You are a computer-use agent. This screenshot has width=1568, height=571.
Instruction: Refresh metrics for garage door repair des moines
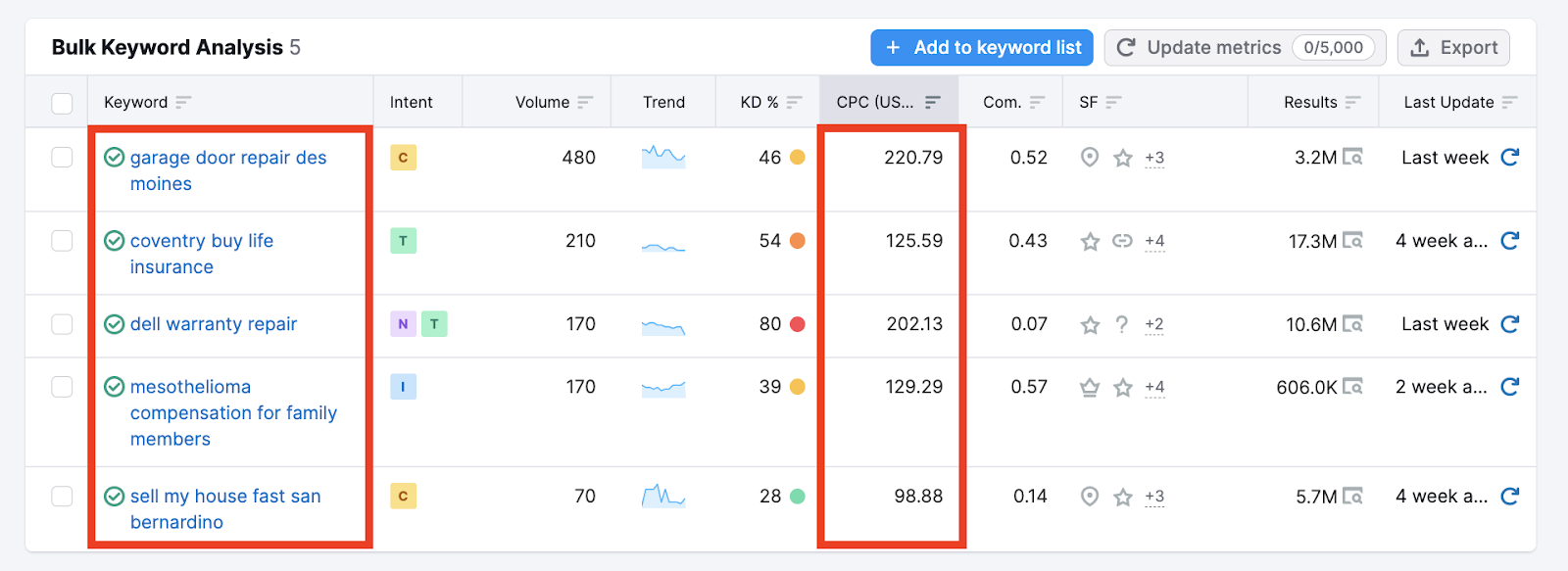[x=1509, y=158]
